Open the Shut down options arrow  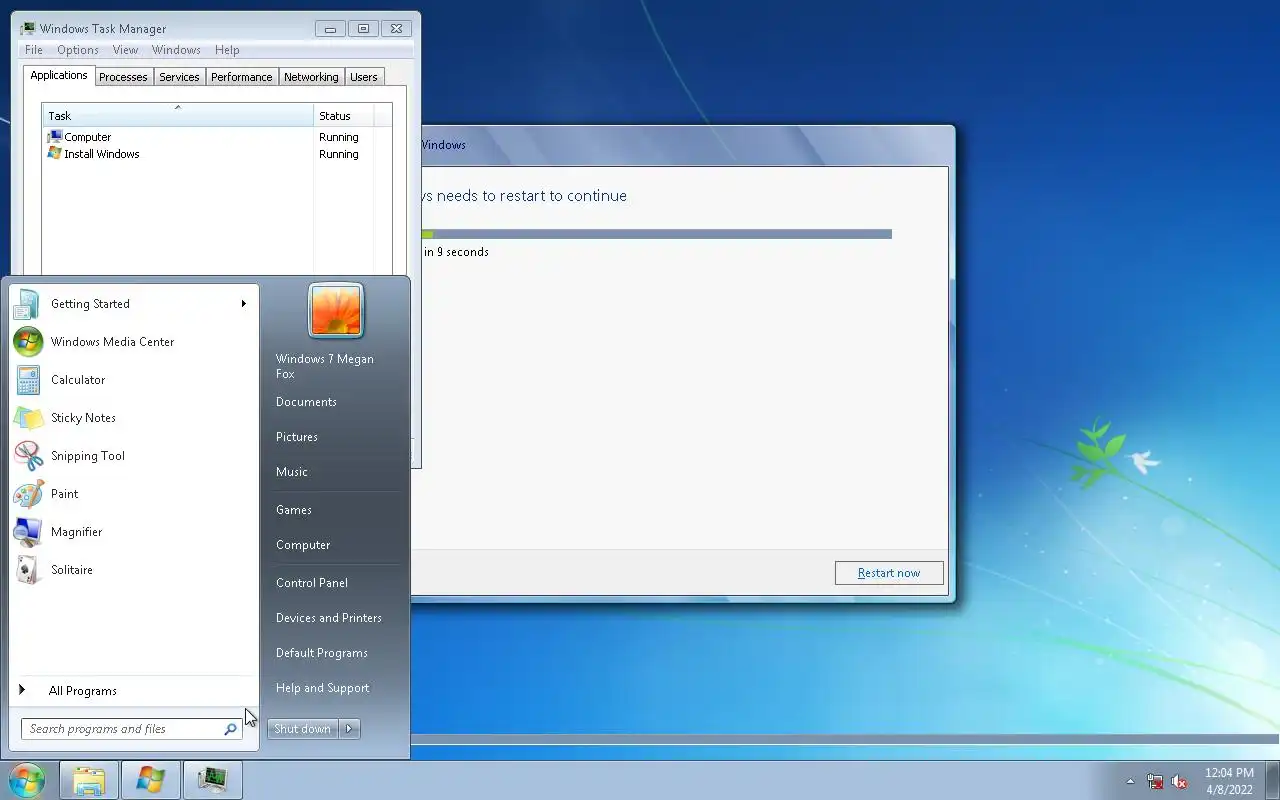pyautogui.click(x=349, y=729)
